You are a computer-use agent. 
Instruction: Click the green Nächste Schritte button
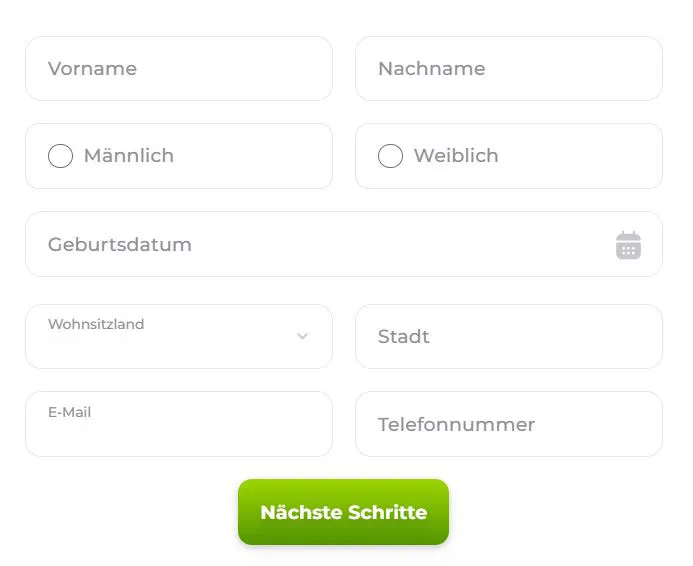(343, 512)
